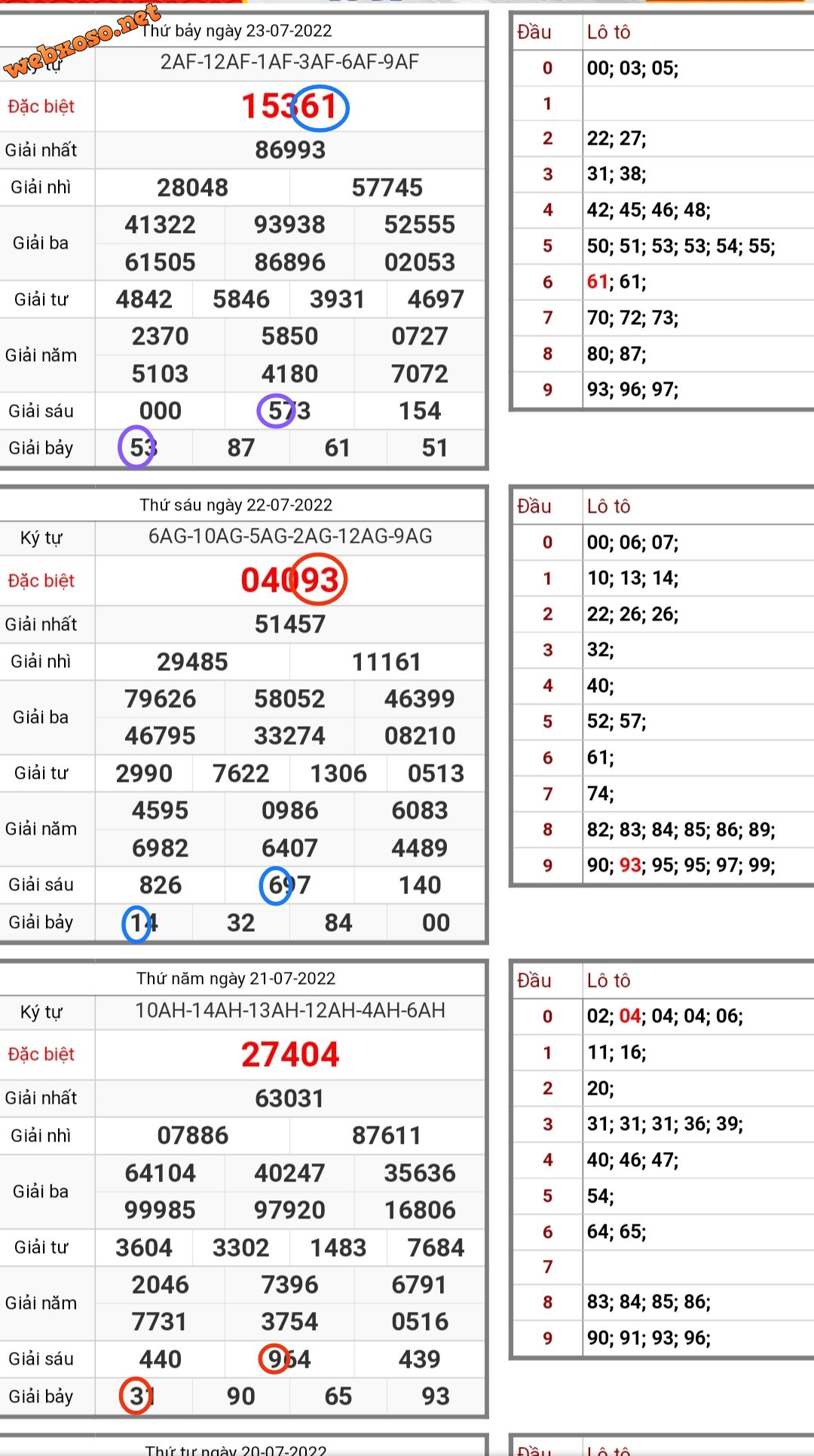The height and width of the screenshot is (1456, 814).
Task: Select fourth prize number 0513
Action: 436,774
